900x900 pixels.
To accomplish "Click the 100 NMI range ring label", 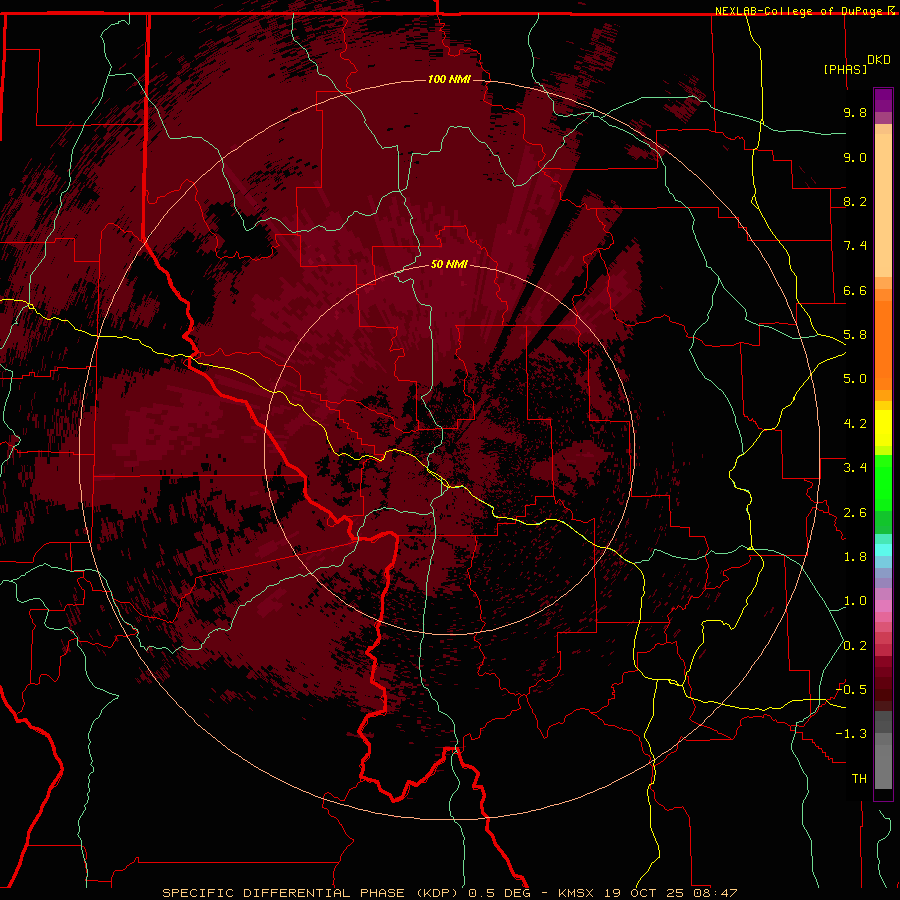I will [x=449, y=79].
